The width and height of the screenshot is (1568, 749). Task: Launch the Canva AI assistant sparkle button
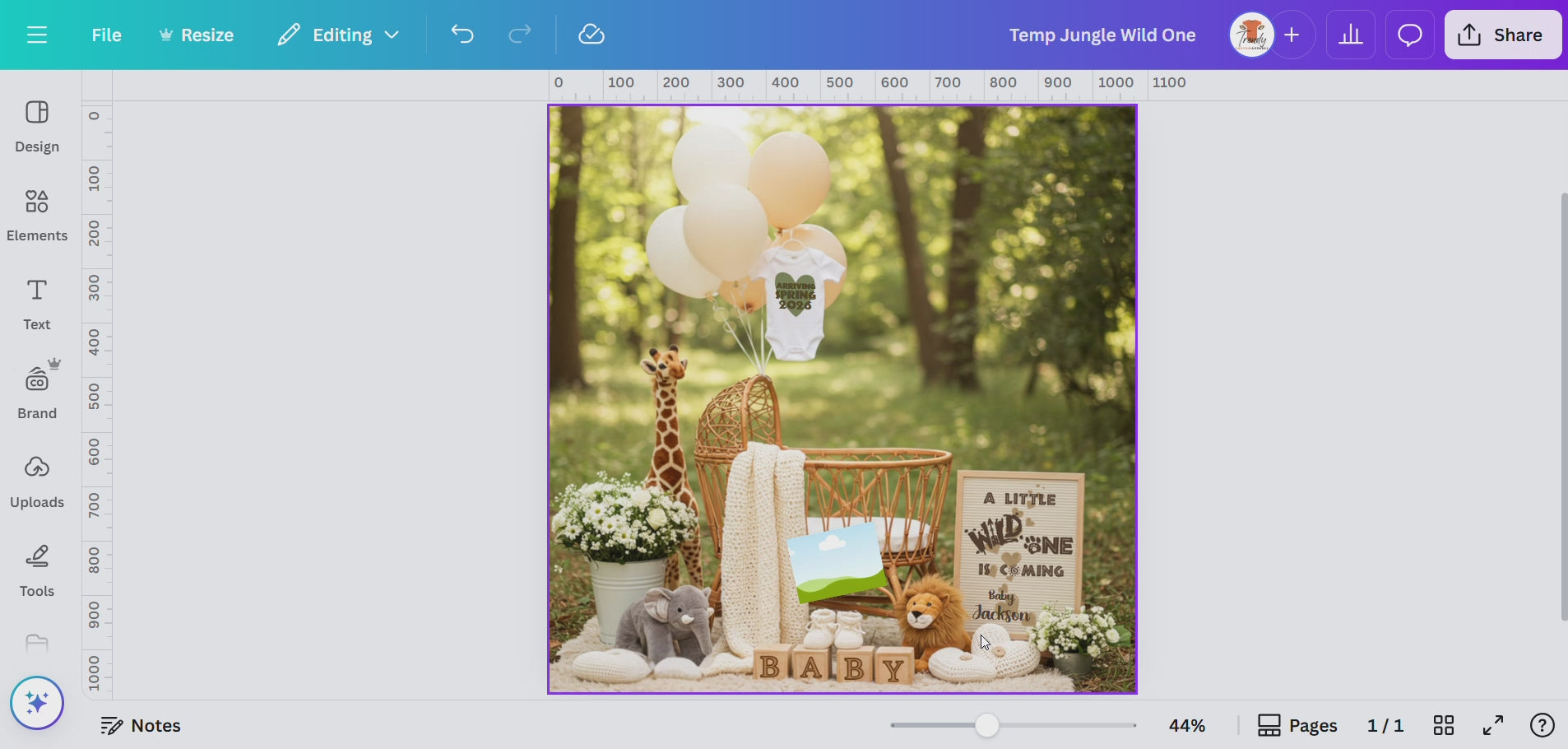pyautogui.click(x=37, y=703)
